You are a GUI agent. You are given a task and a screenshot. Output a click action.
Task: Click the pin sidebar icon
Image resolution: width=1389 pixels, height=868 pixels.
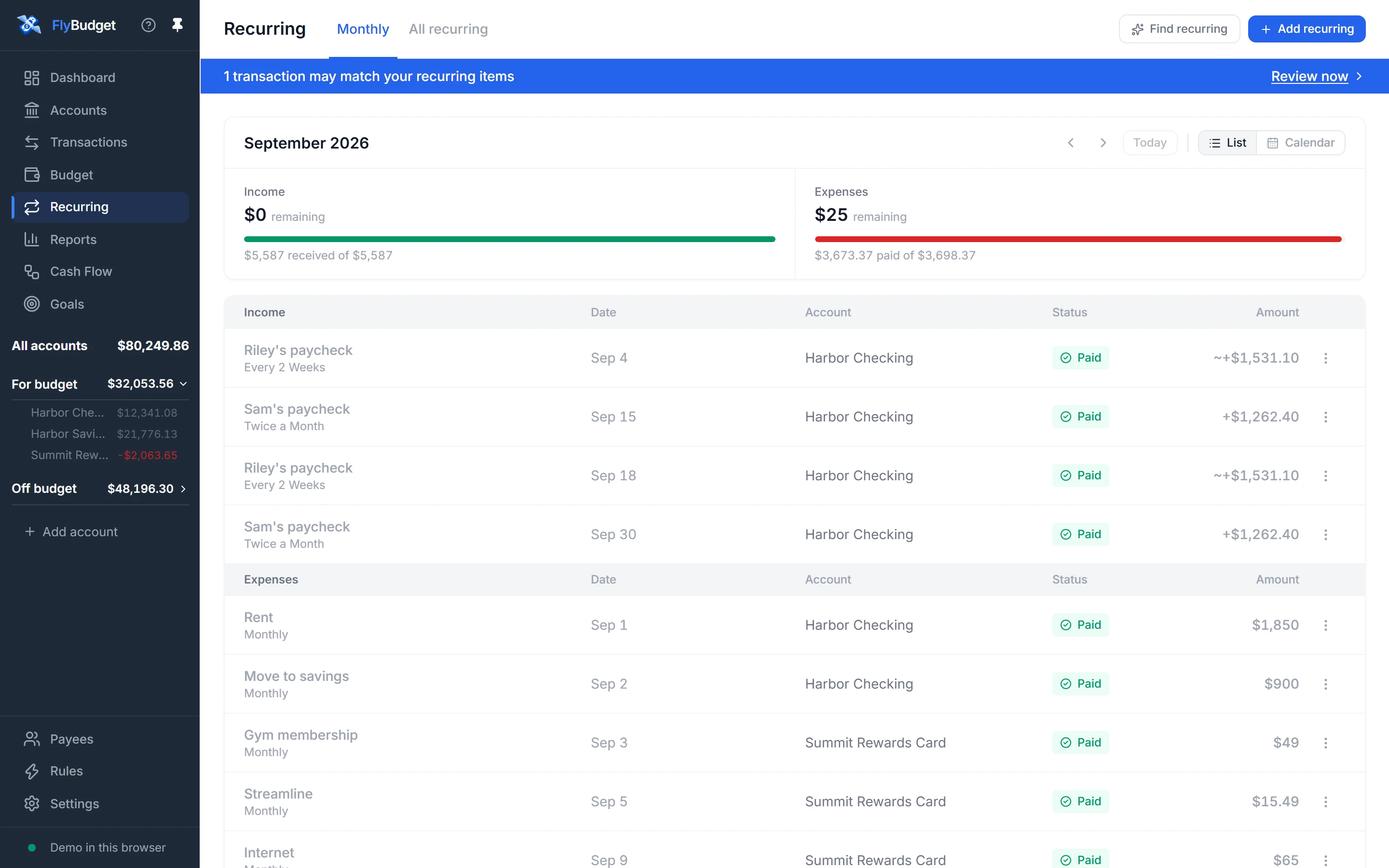pos(177,25)
